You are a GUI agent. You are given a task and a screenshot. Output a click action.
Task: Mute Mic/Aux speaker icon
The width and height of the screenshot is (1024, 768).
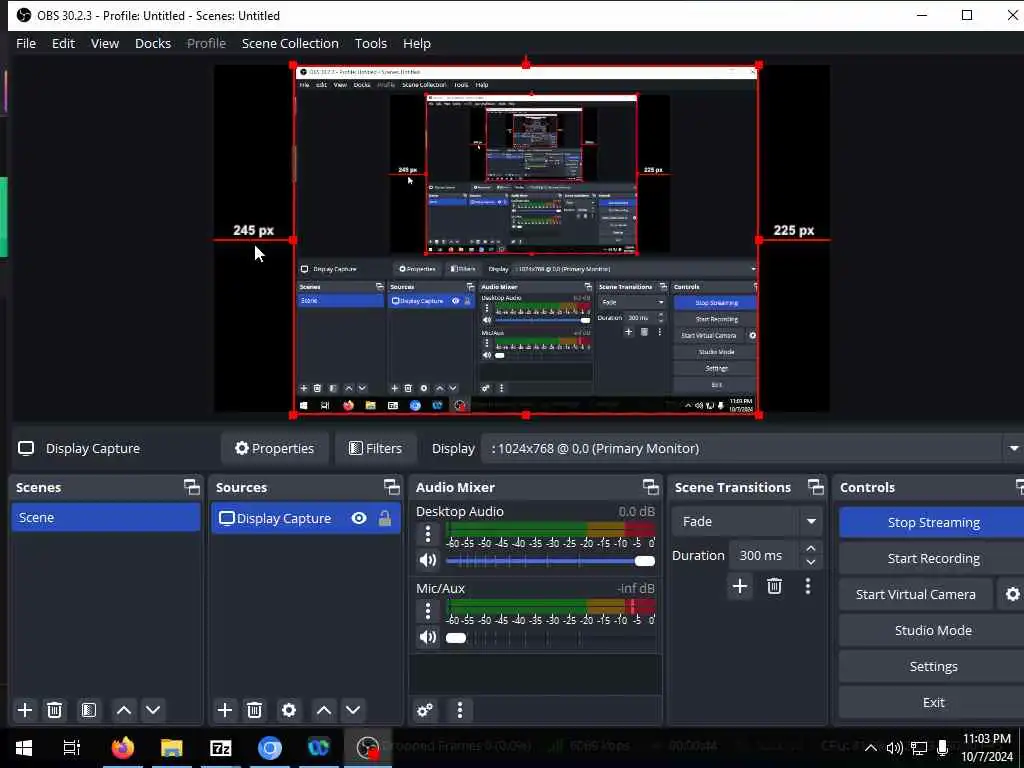(428, 637)
